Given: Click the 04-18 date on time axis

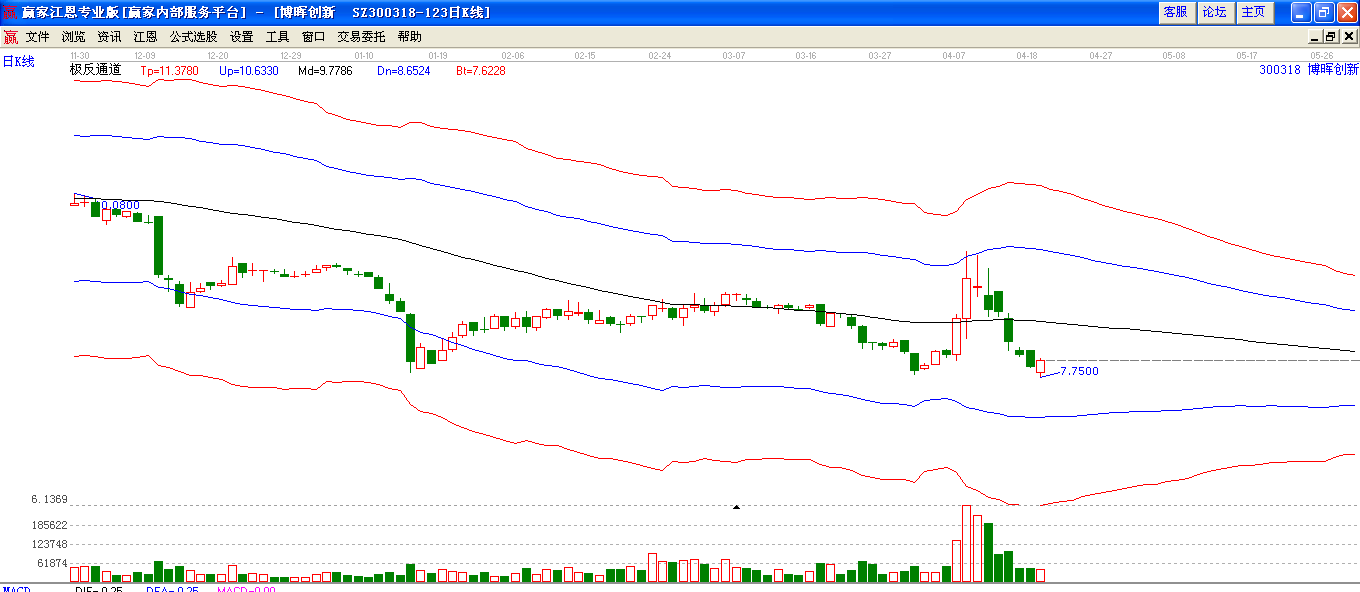Looking at the screenshot, I should (x=1027, y=55).
